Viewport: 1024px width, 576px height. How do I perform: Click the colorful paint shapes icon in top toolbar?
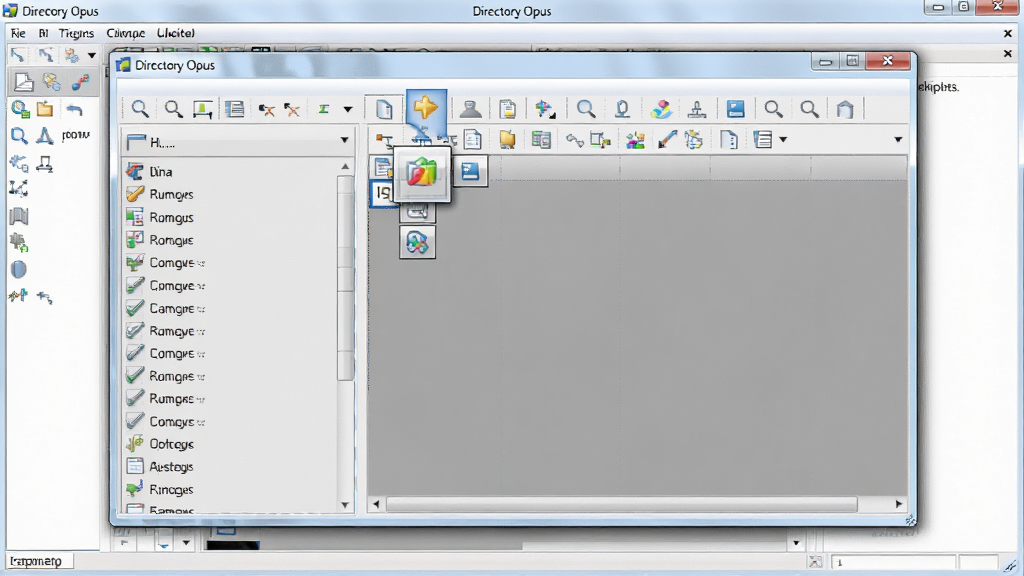point(661,108)
